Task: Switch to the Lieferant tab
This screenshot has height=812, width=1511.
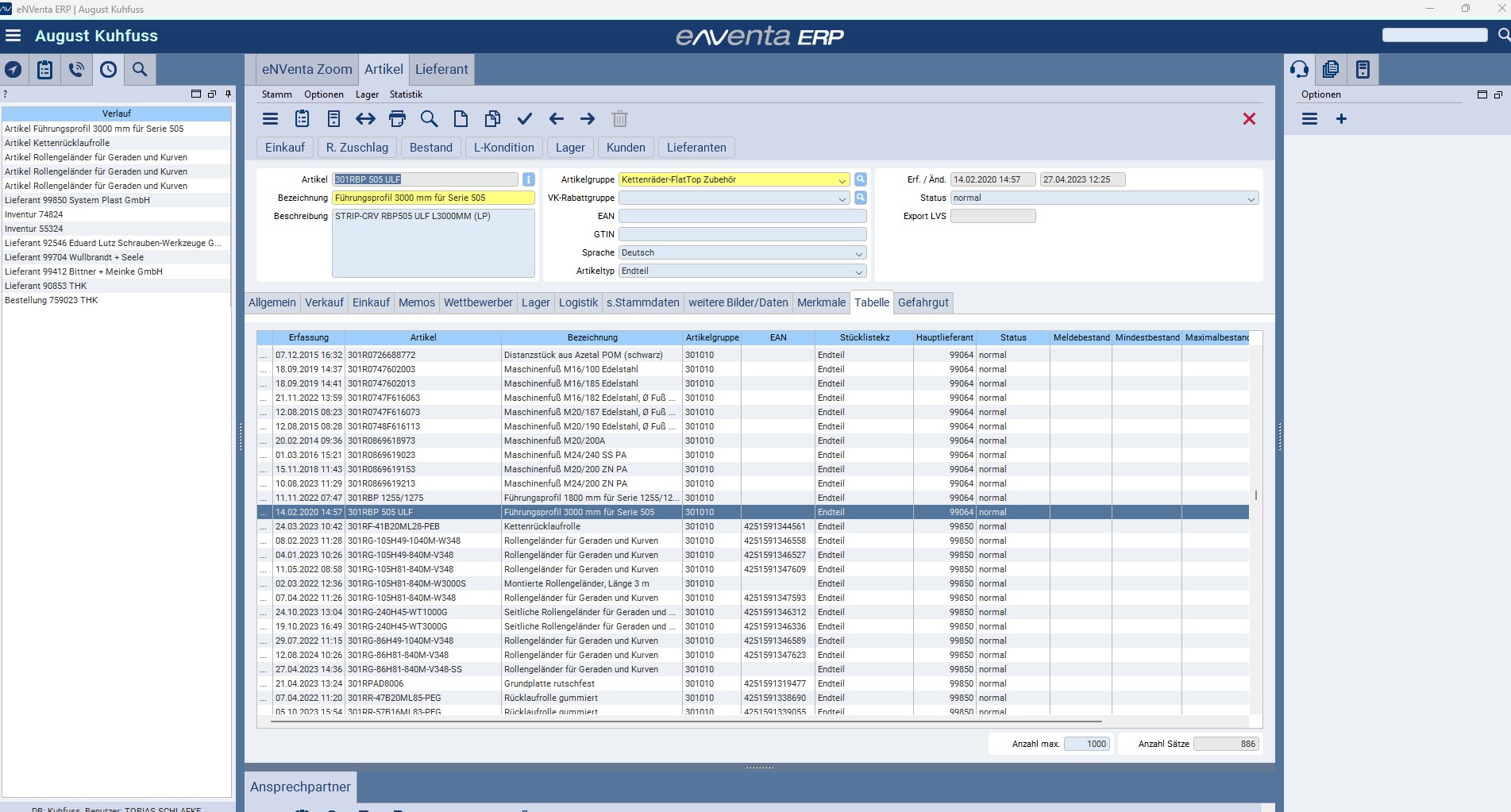Action: click(441, 70)
